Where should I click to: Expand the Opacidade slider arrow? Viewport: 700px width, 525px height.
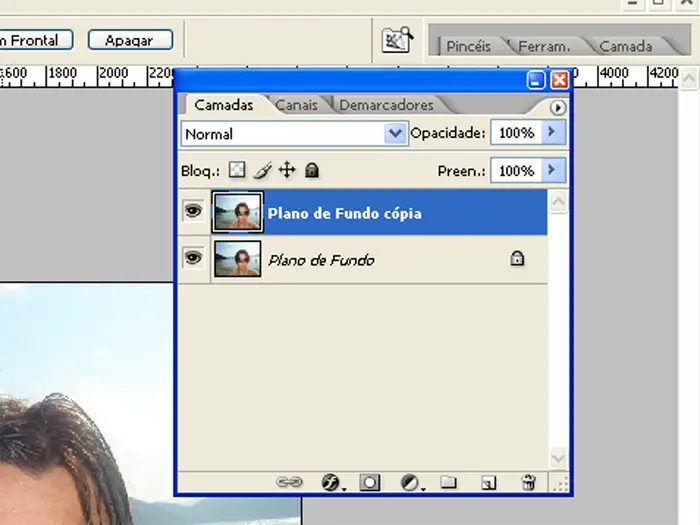click(554, 132)
